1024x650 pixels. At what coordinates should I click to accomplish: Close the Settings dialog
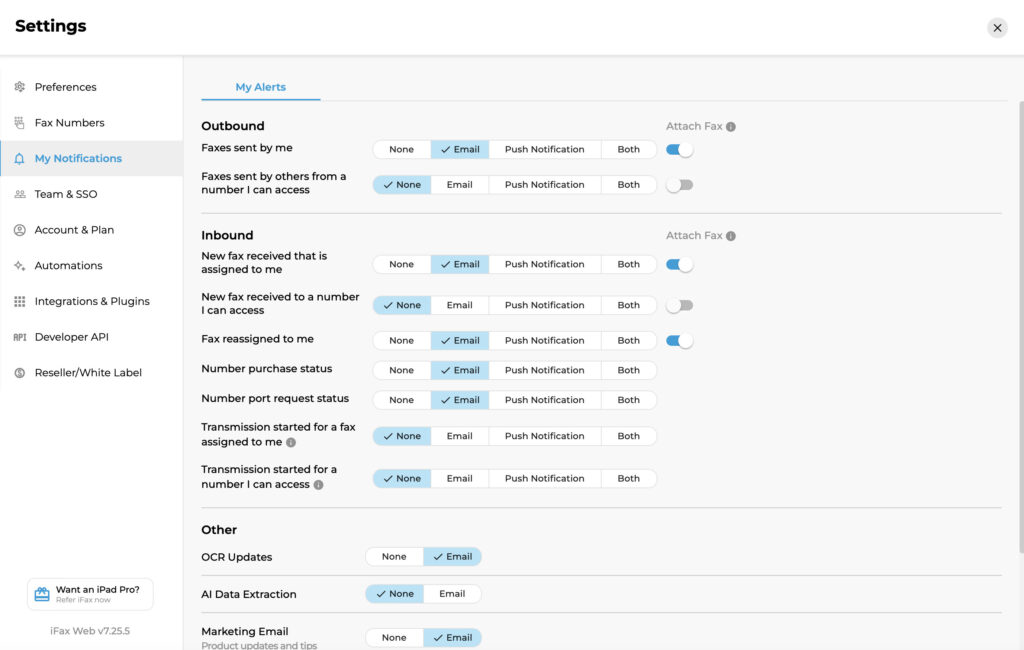[x=997, y=28]
